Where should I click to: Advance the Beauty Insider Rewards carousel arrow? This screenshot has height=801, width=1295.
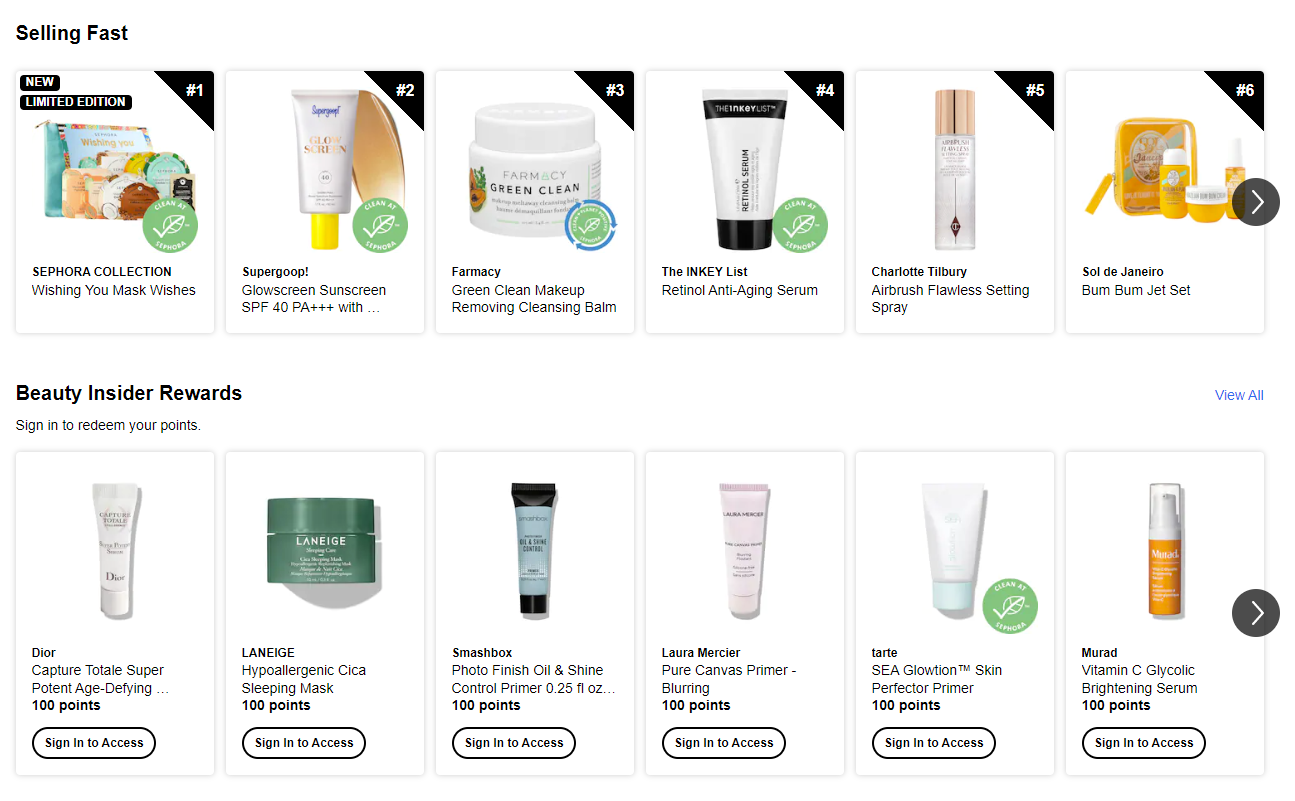[x=1256, y=612]
